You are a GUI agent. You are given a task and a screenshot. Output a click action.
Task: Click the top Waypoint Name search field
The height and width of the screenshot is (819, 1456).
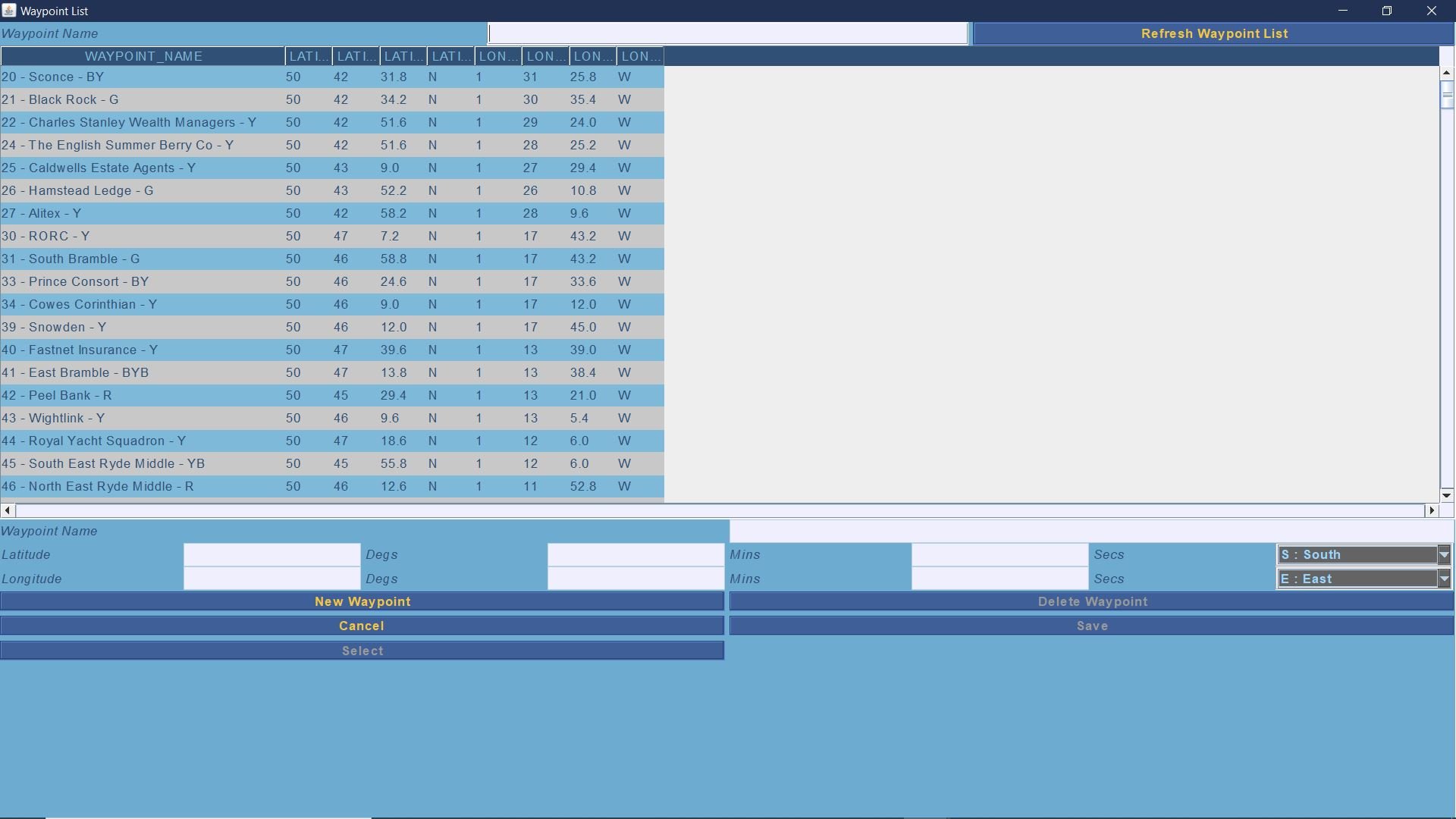728,33
